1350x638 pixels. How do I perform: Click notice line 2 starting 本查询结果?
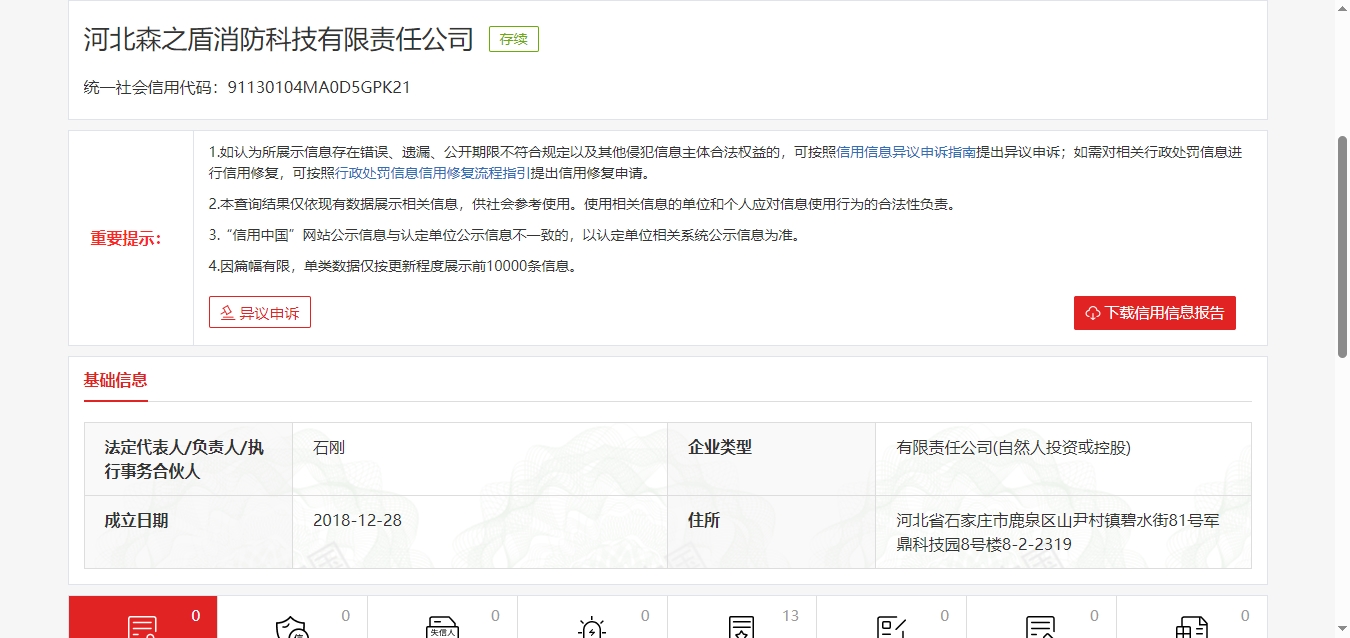click(582, 204)
